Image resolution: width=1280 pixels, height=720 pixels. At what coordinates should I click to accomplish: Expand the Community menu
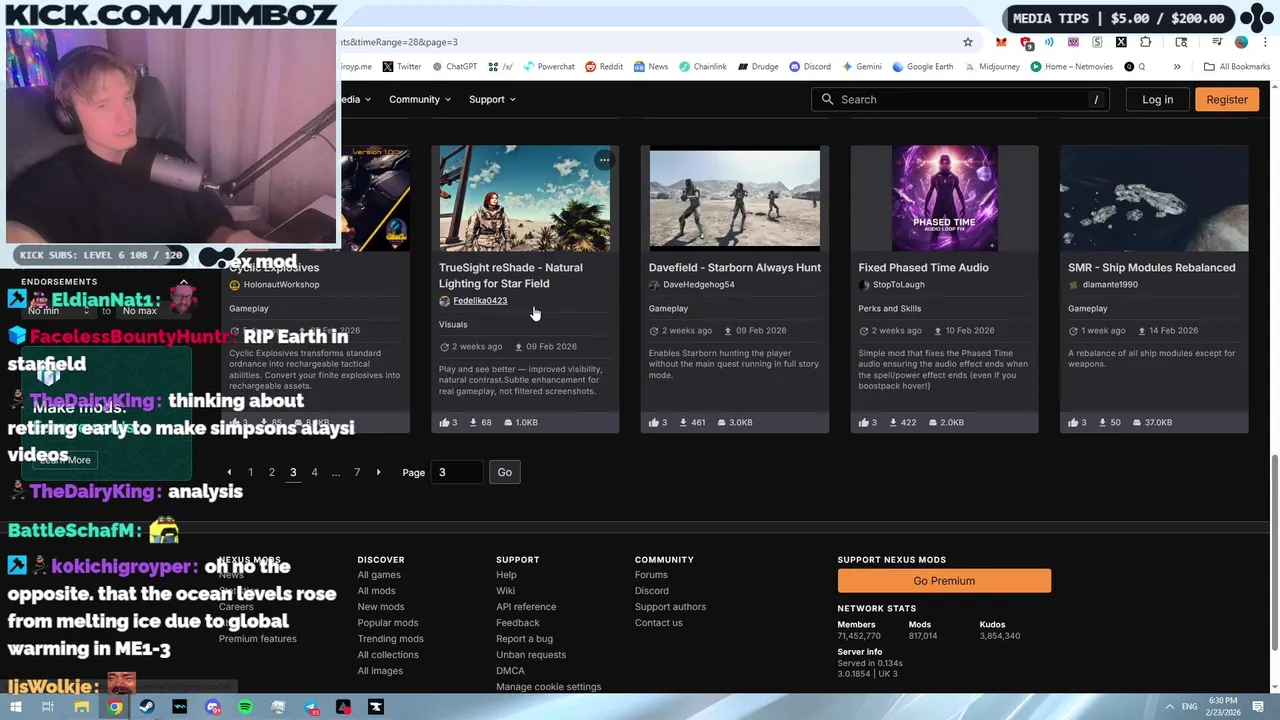tap(420, 99)
